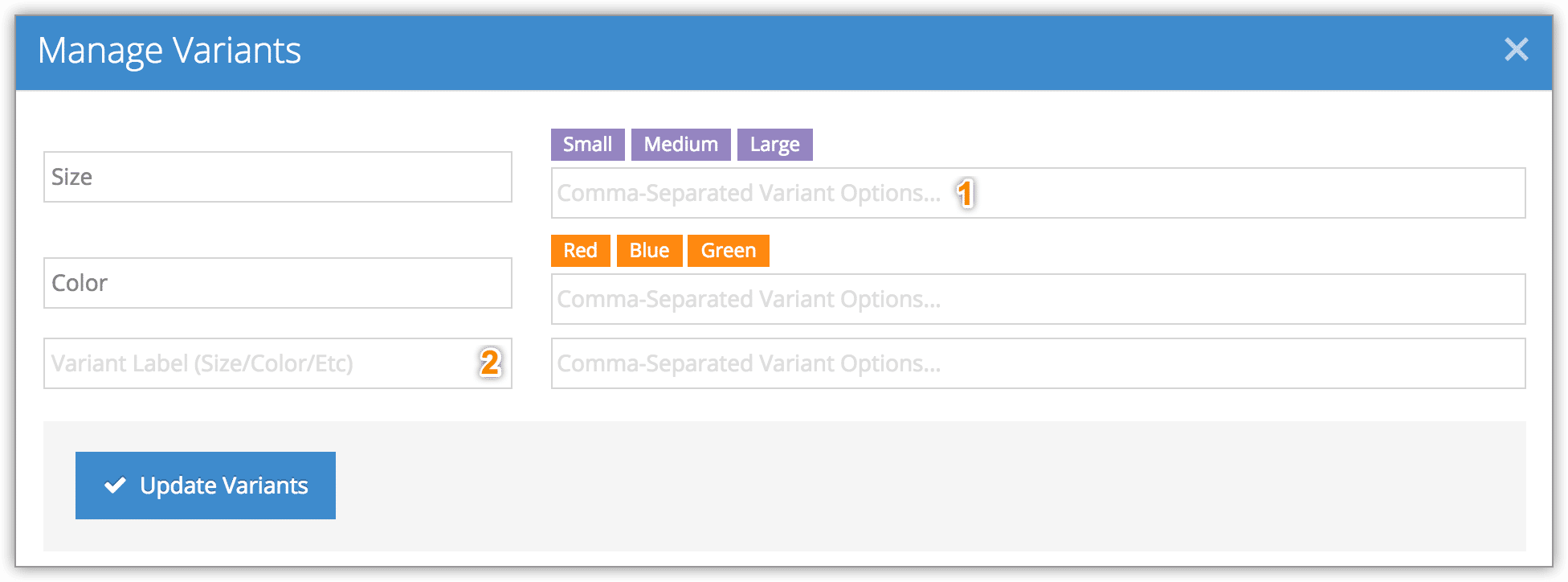Click the Blue color tag
The height and width of the screenshot is (582, 1568).
pos(649,251)
